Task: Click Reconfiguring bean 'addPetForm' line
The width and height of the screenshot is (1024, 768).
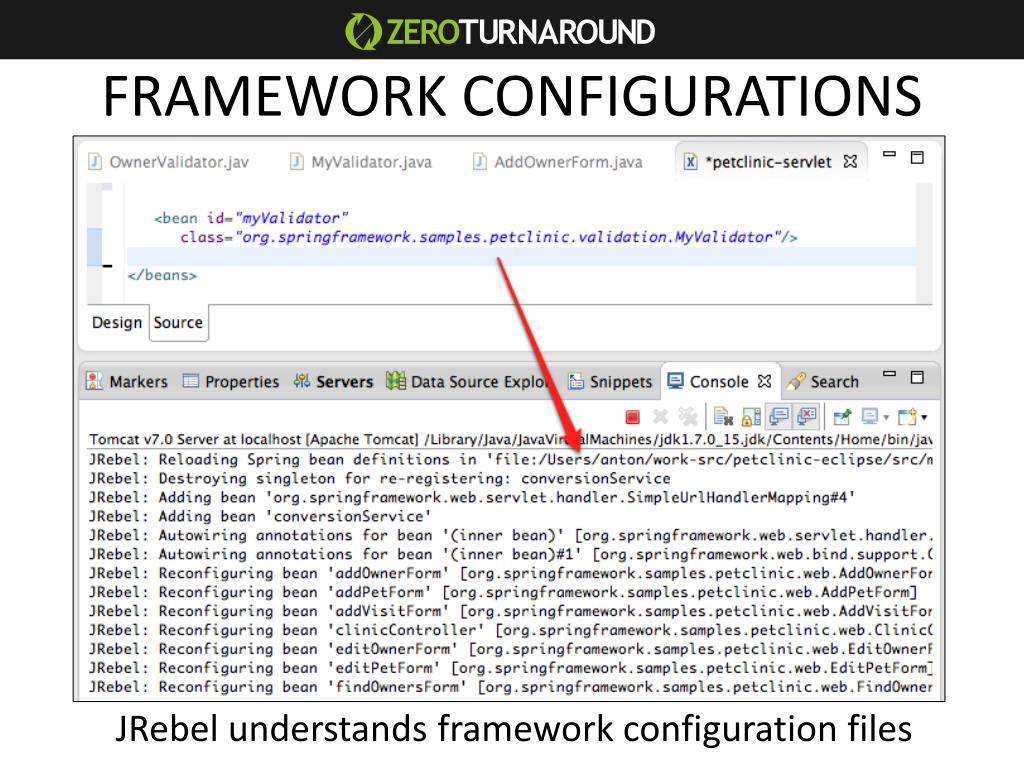Action: [503, 592]
